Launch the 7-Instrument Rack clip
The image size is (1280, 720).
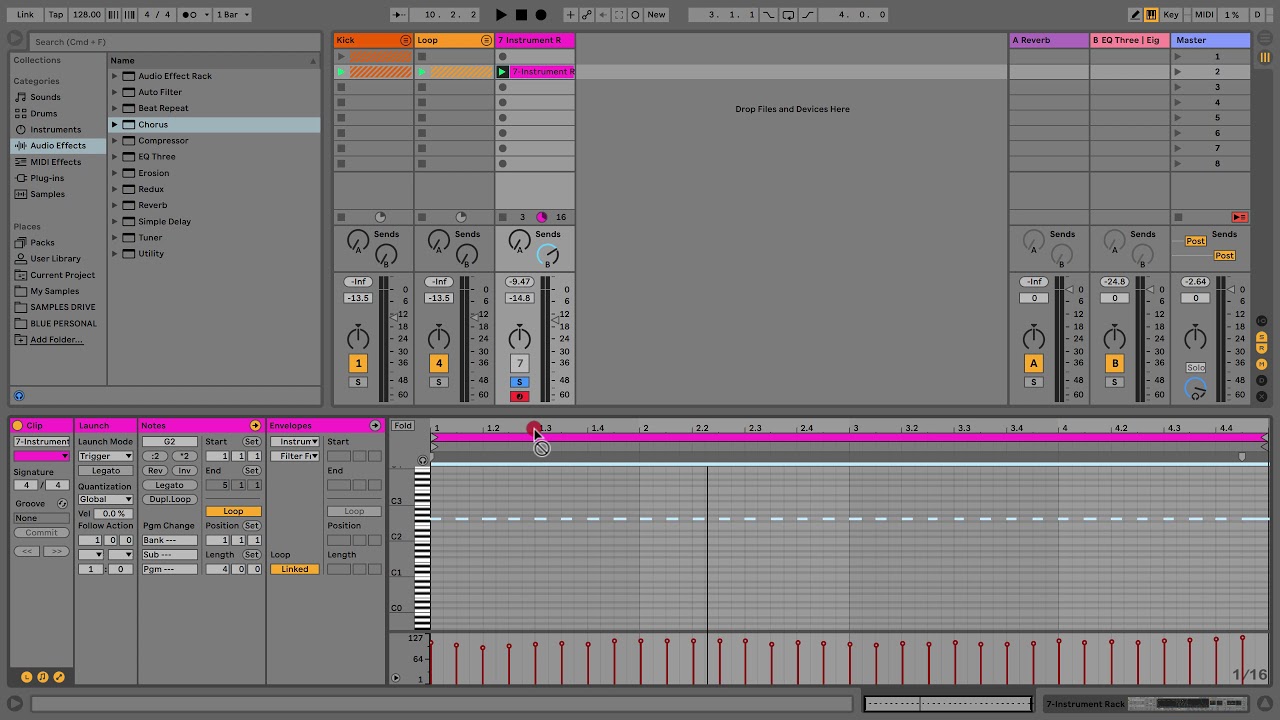(503, 72)
